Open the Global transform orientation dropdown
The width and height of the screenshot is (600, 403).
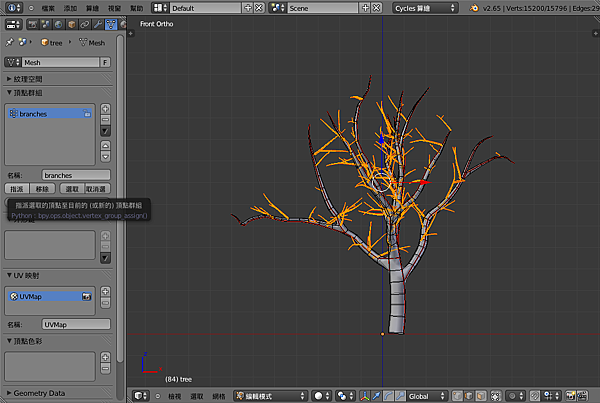pyautogui.click(x=427, y=396)
